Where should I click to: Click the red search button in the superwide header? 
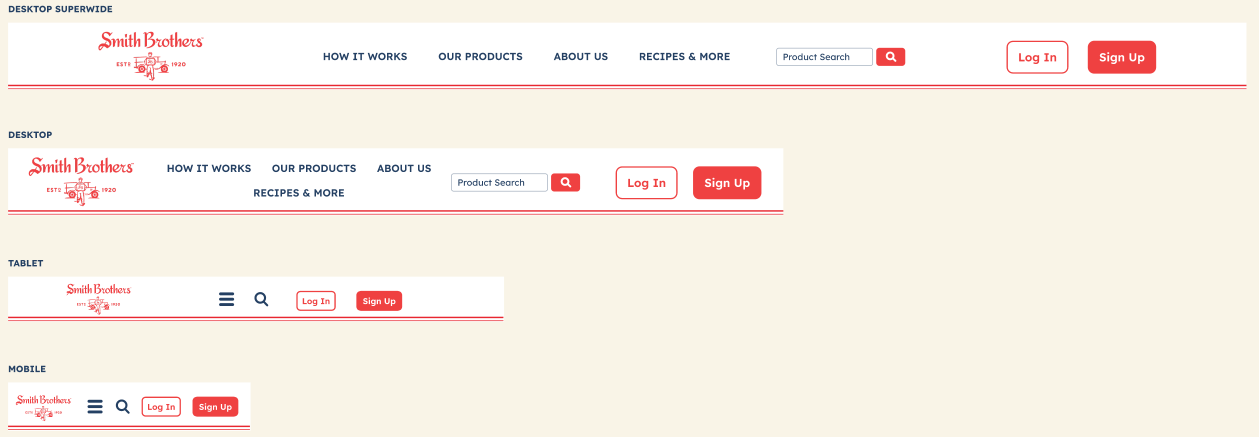(891, 57)
